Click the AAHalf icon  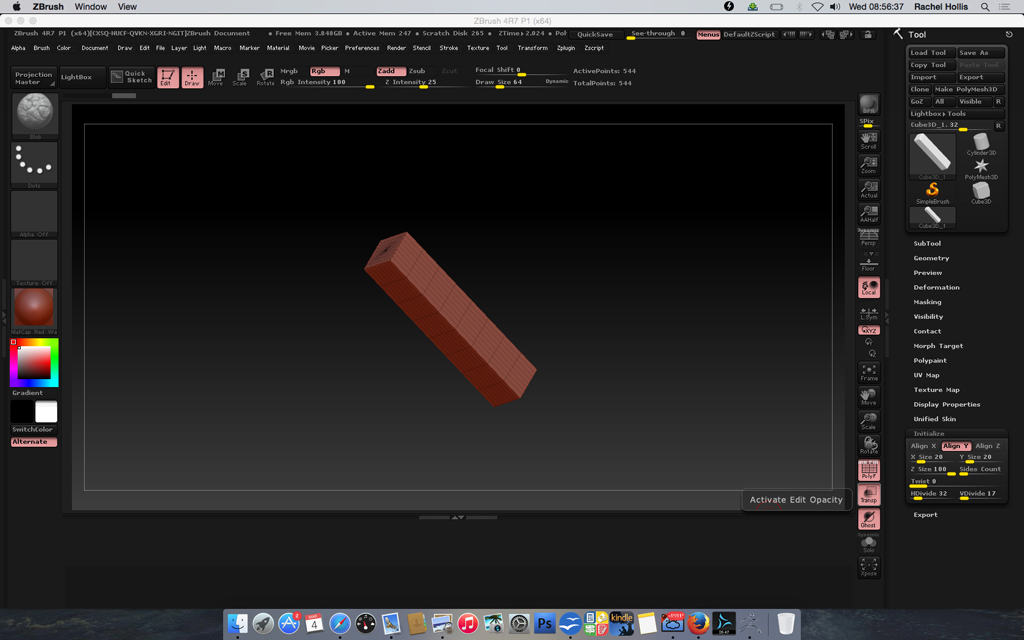tap(869, 213)
